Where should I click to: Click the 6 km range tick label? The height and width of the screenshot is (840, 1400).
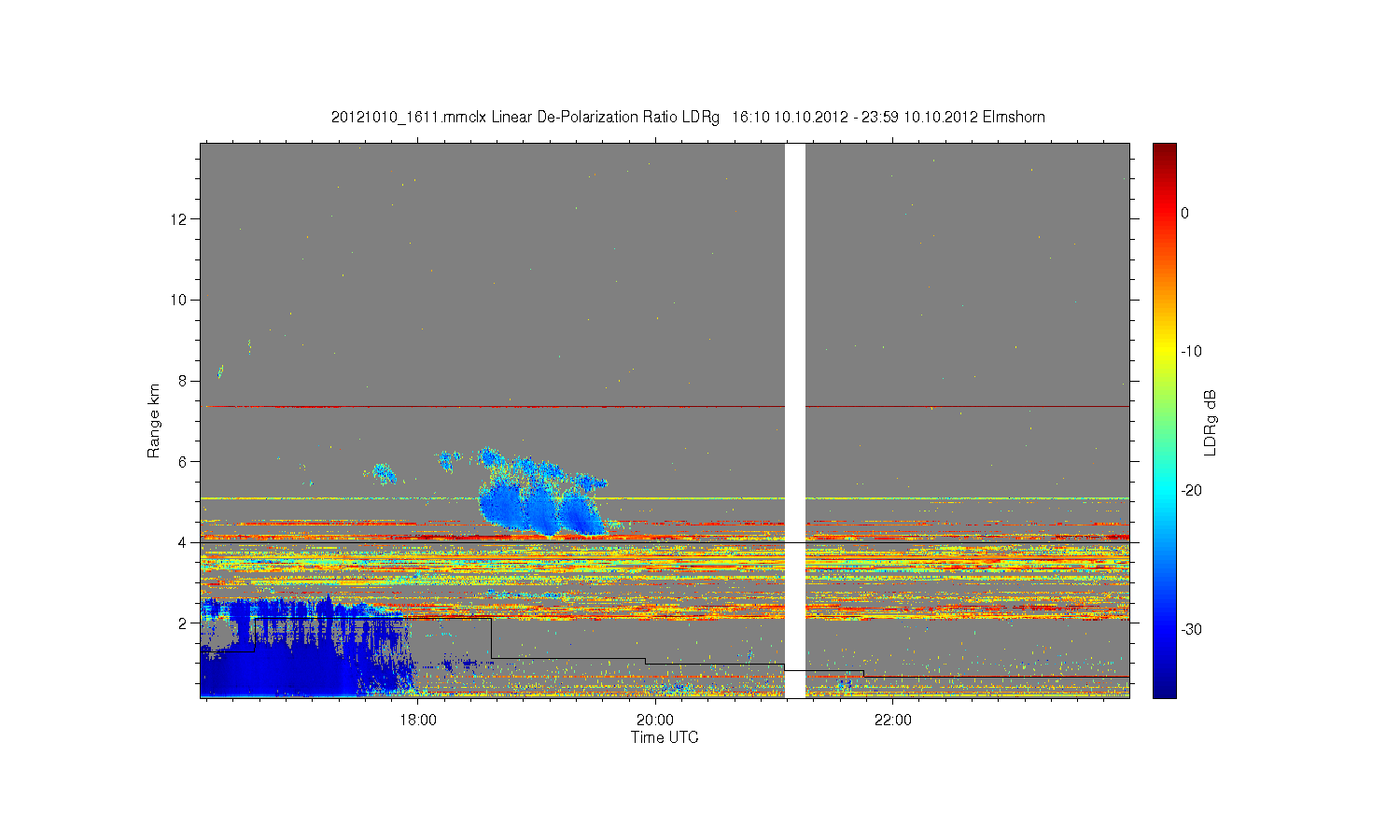[x=185, y=461]
